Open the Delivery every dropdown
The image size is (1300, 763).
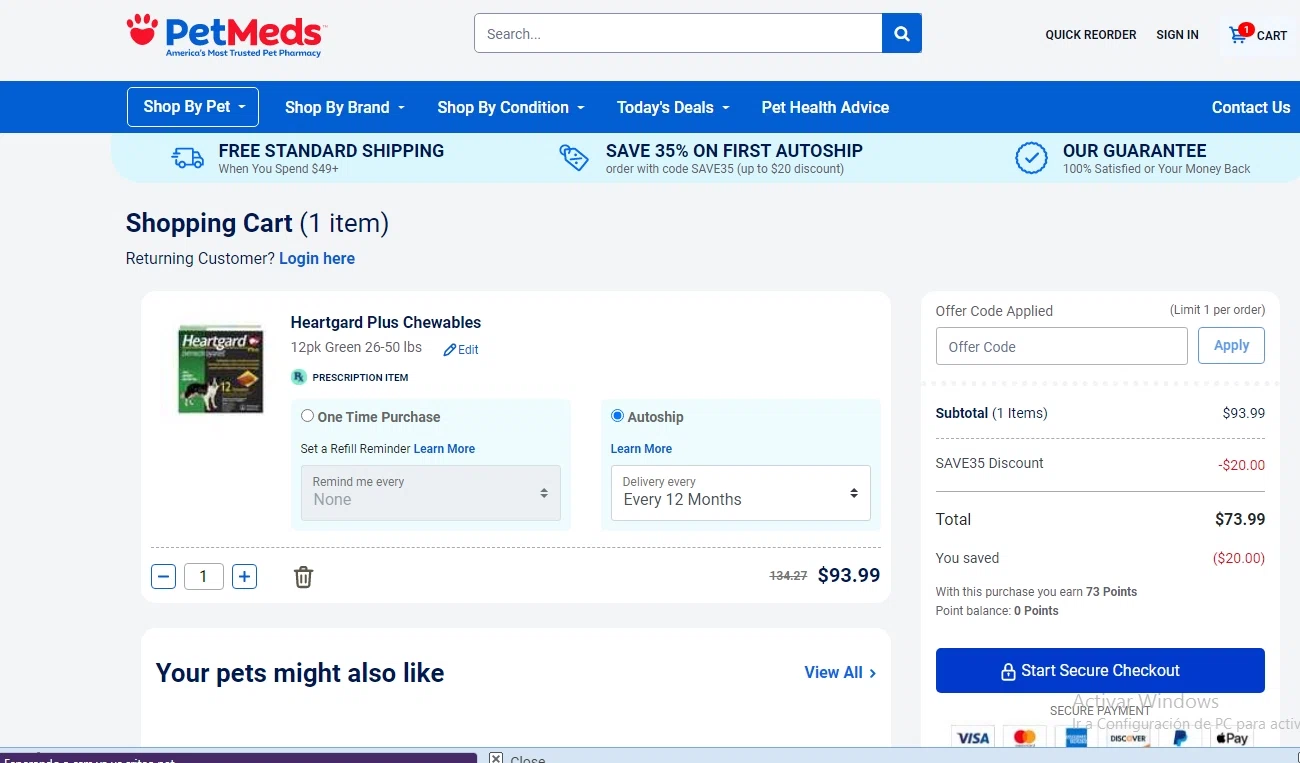tap(740, 492)
